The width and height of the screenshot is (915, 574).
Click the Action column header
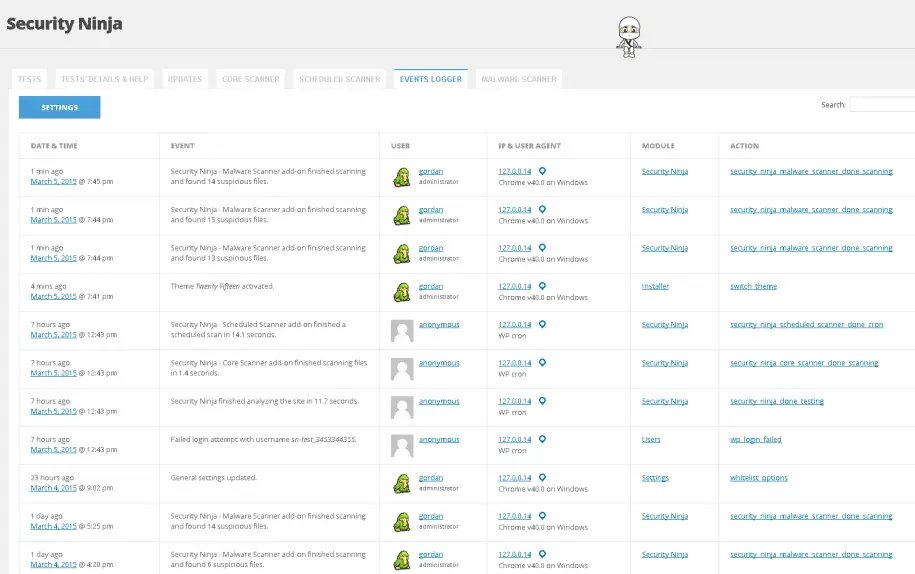click(745, 146)
